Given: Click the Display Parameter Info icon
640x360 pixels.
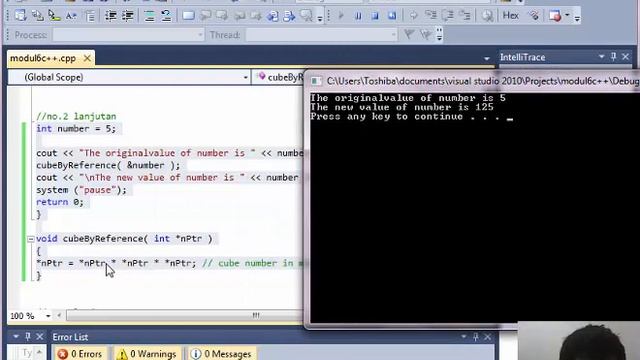Looking at the screenshot, I should (38, 16).
